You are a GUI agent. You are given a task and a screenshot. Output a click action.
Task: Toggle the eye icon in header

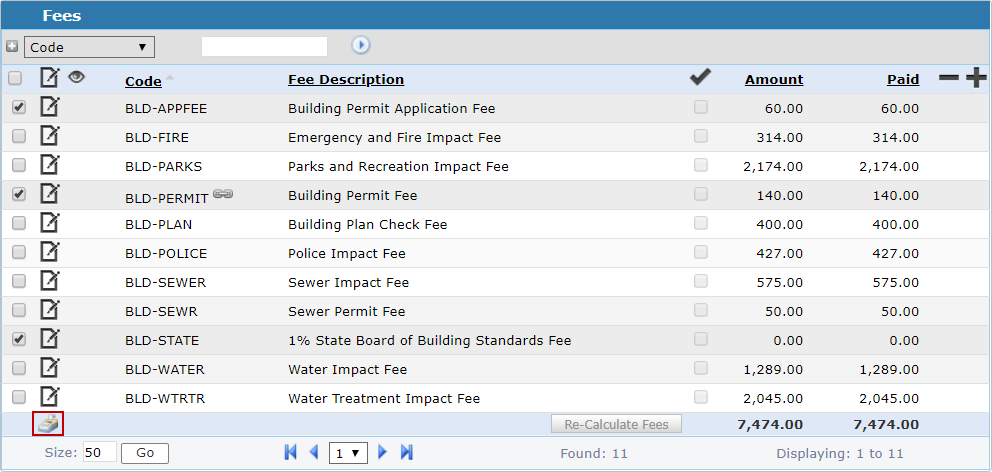(x=76, y=77)
